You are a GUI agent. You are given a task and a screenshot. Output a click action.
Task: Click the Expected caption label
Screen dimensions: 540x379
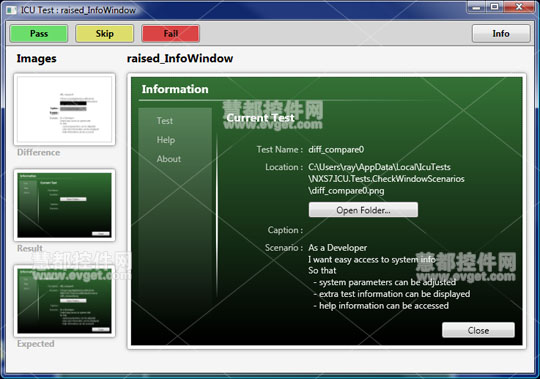click(35, 344)
